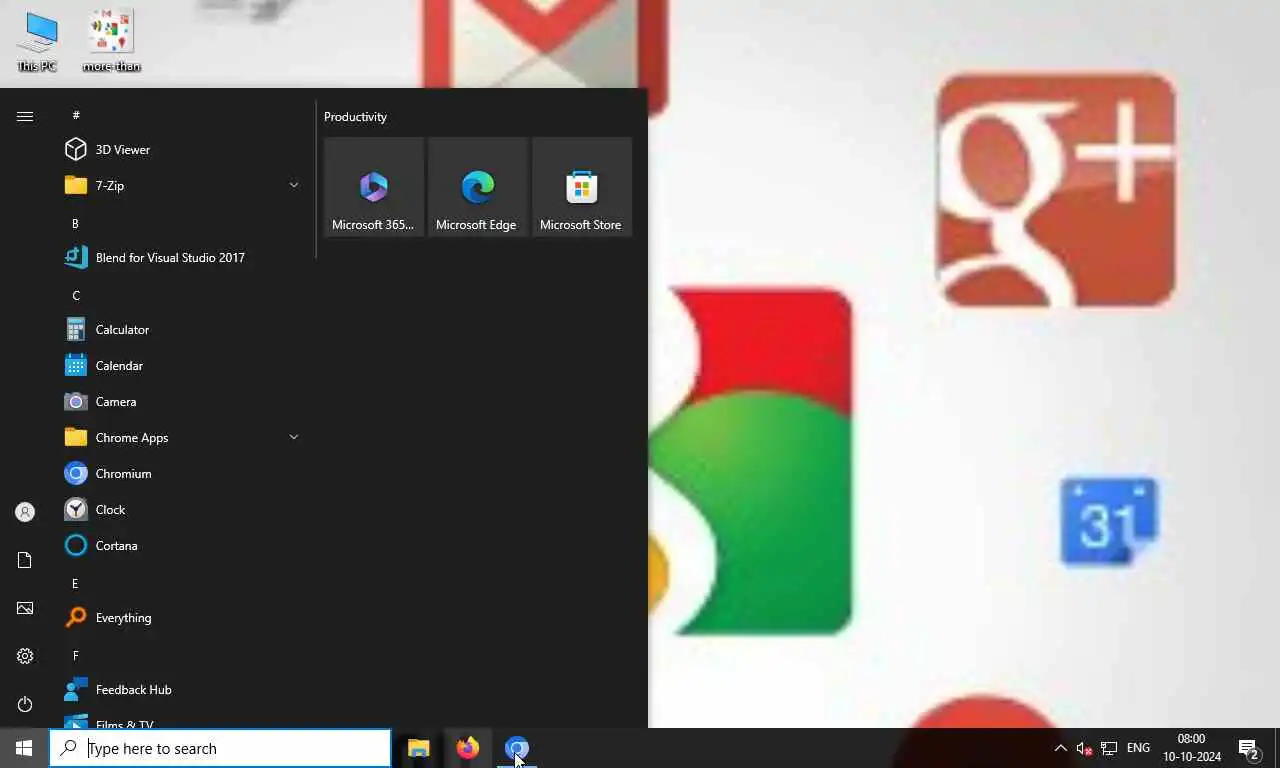Open Settings gear in the Start sidebar
This screenshot has width=1280, height=768.
pos(25,656)
